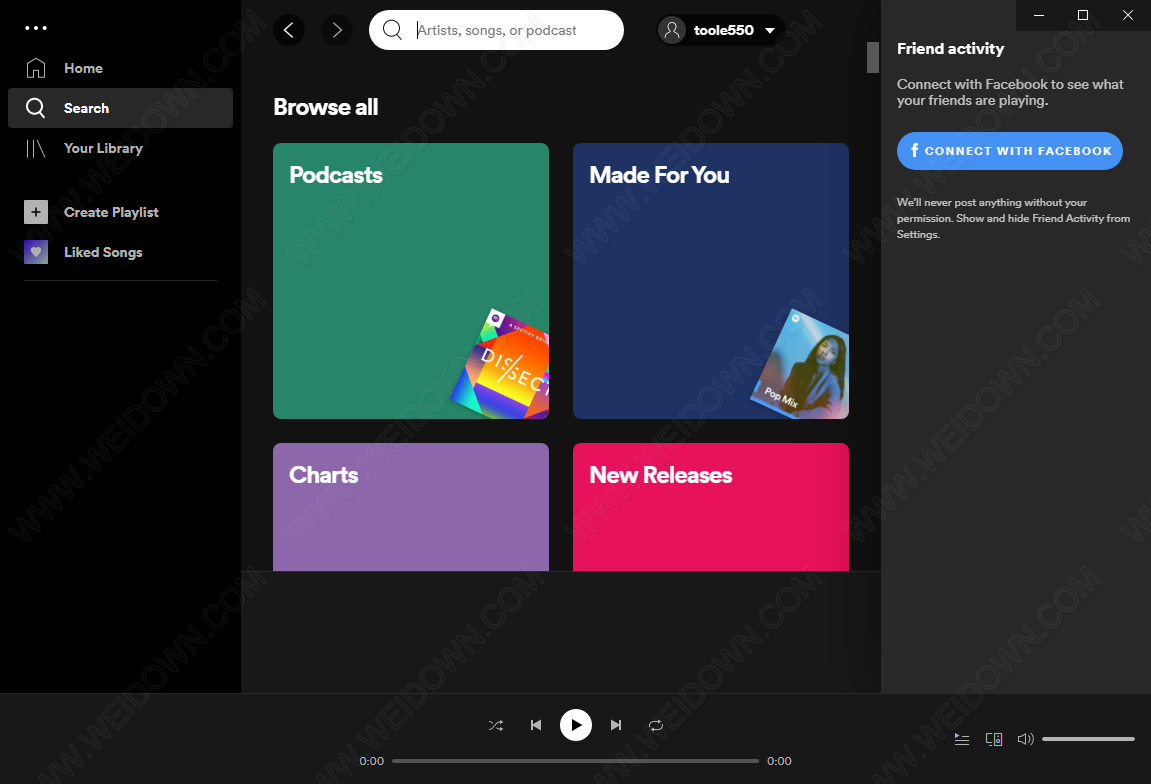Click the Pop Mix cover thumbnail
The image size is (1151, 784).
(x=799, y=364)
